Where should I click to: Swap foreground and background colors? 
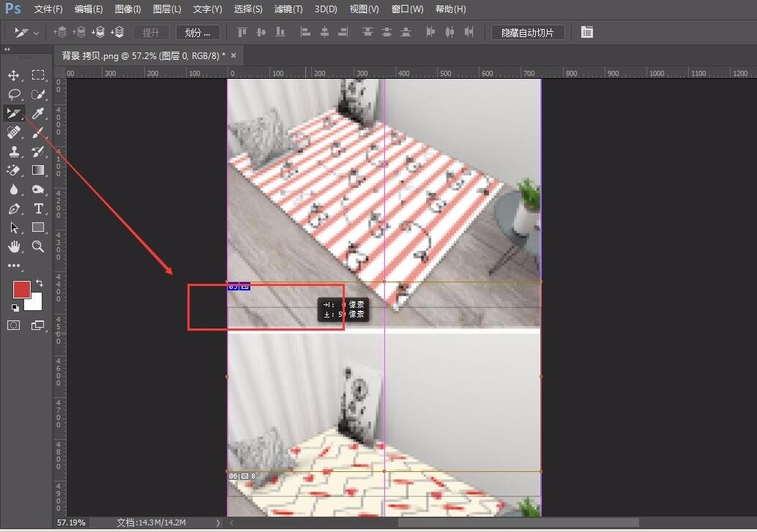coord(39,283)
